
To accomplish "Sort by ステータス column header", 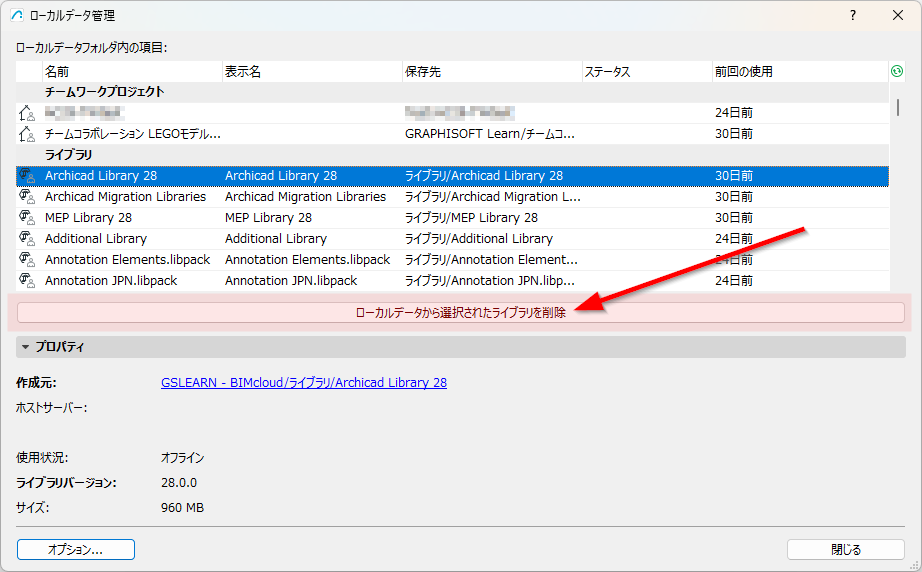I will tap(647, 72).
